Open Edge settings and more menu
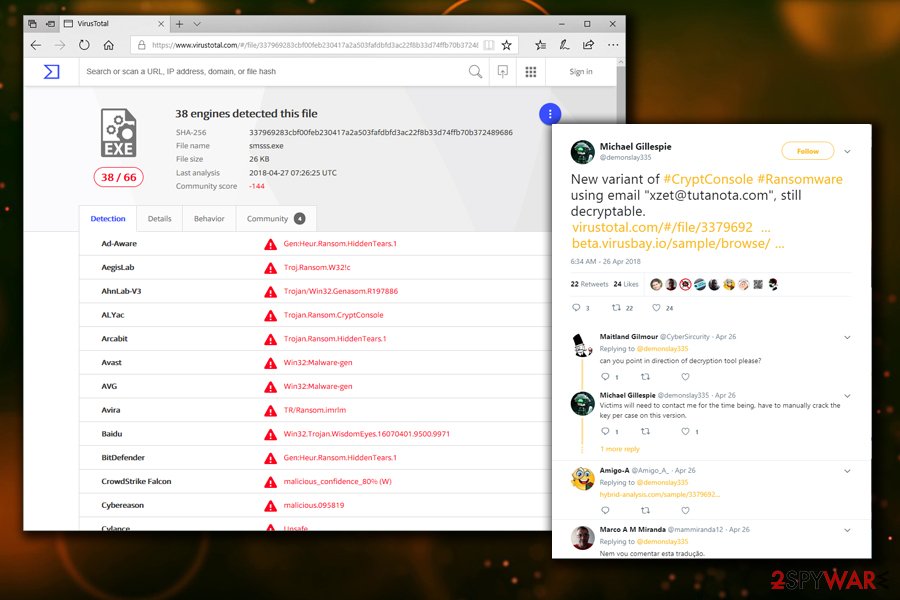The width and height of the screenshot is (900, 600). 613,45
